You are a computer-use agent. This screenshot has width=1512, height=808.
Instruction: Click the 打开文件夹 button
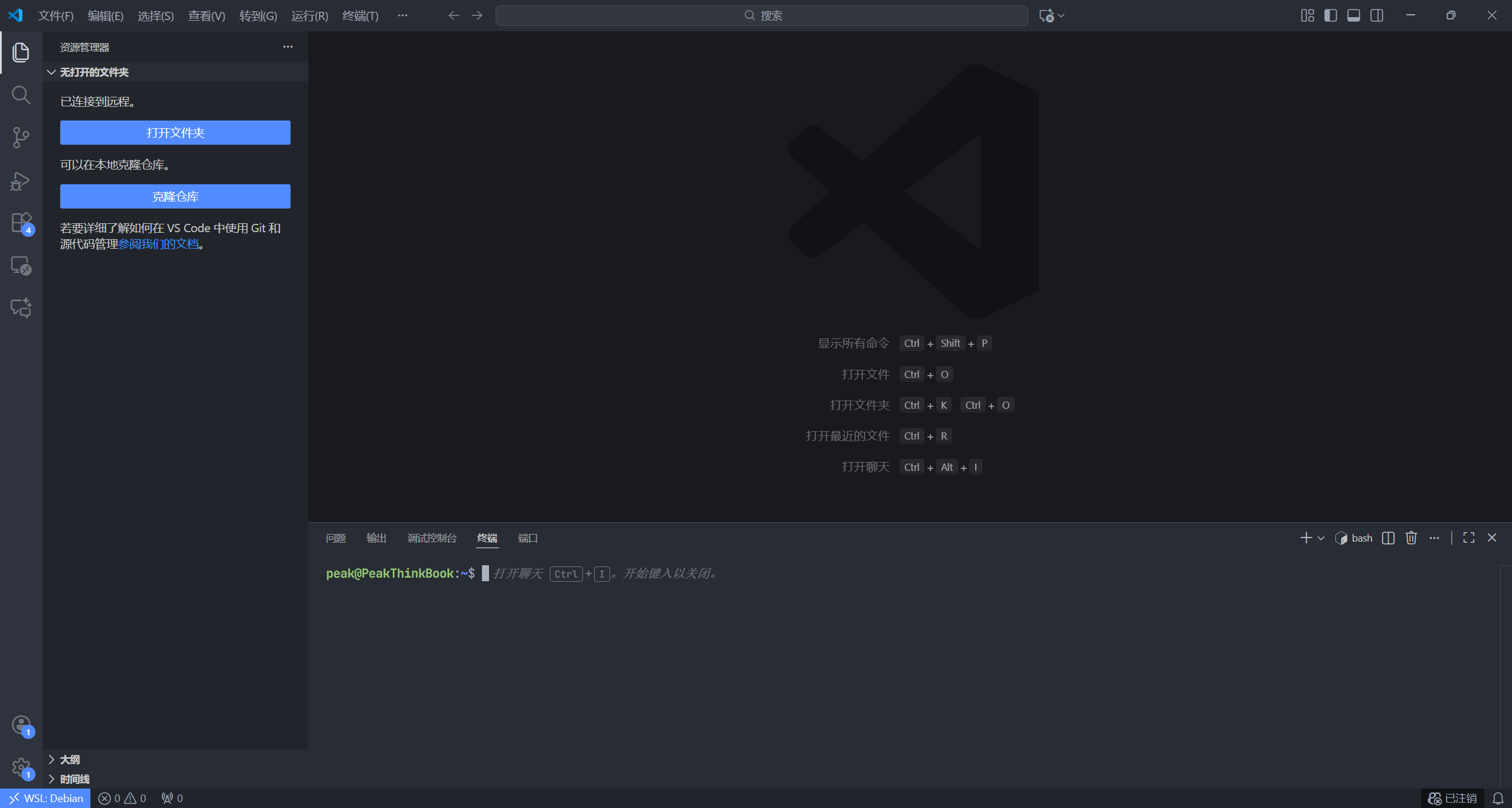point(175,133)
